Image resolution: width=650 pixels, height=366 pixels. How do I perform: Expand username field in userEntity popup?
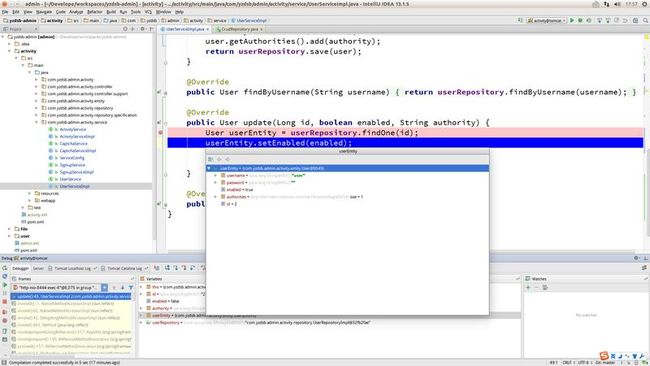[216, 175]
